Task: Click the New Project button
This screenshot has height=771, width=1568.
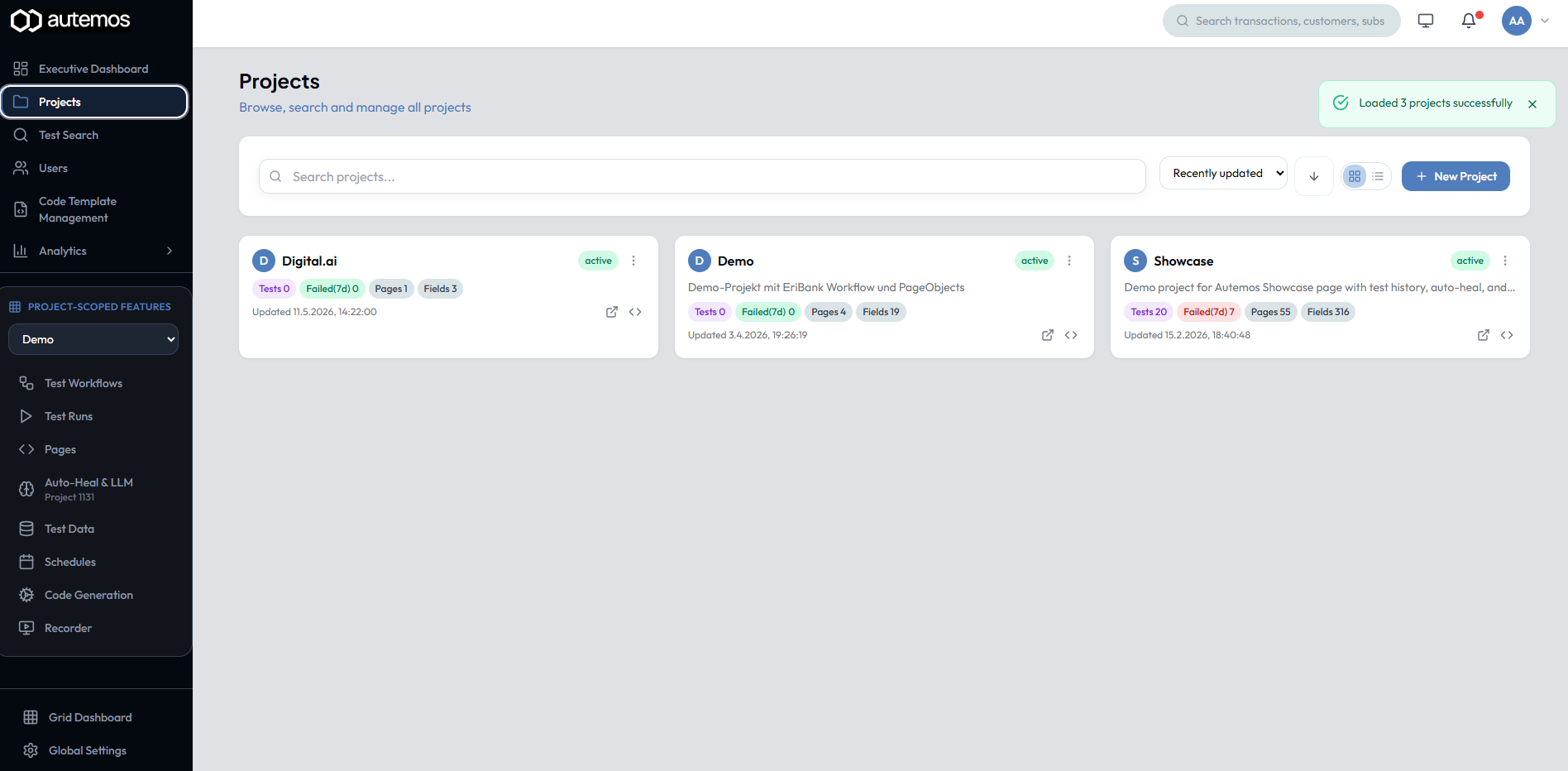Action: tap(1456, 176)
